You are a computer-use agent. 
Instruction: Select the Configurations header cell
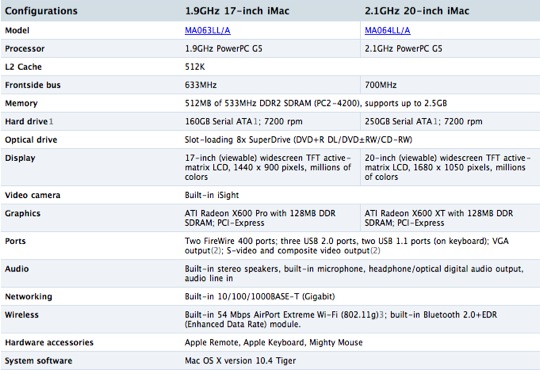pos(41,11)
